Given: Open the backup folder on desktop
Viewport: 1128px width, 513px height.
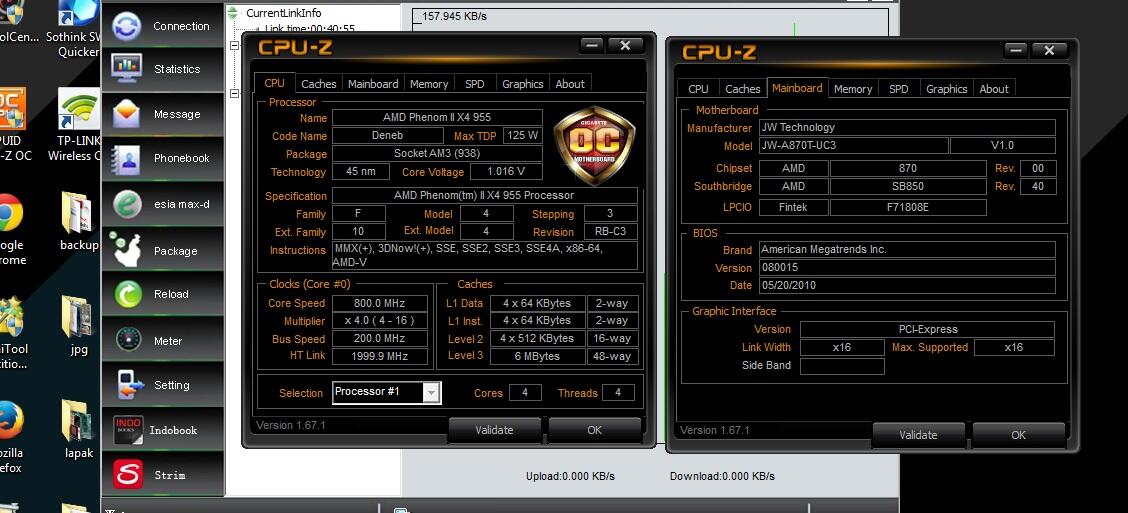Looking at the screenshot, I should point(78,221).
